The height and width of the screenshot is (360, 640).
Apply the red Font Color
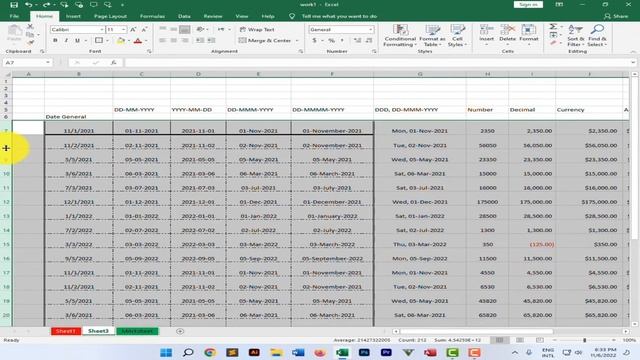(138, 40)
